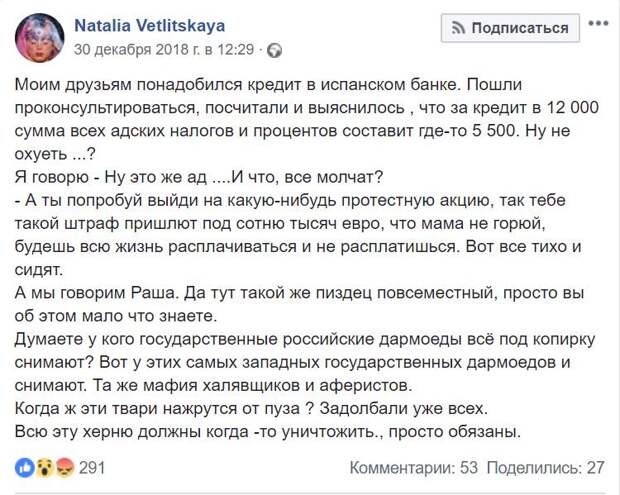The height and width of the screenshot is (495, 620).
Task: Open the 291 reactions count list
Action: pyautogui.click(x=92, y=468)
